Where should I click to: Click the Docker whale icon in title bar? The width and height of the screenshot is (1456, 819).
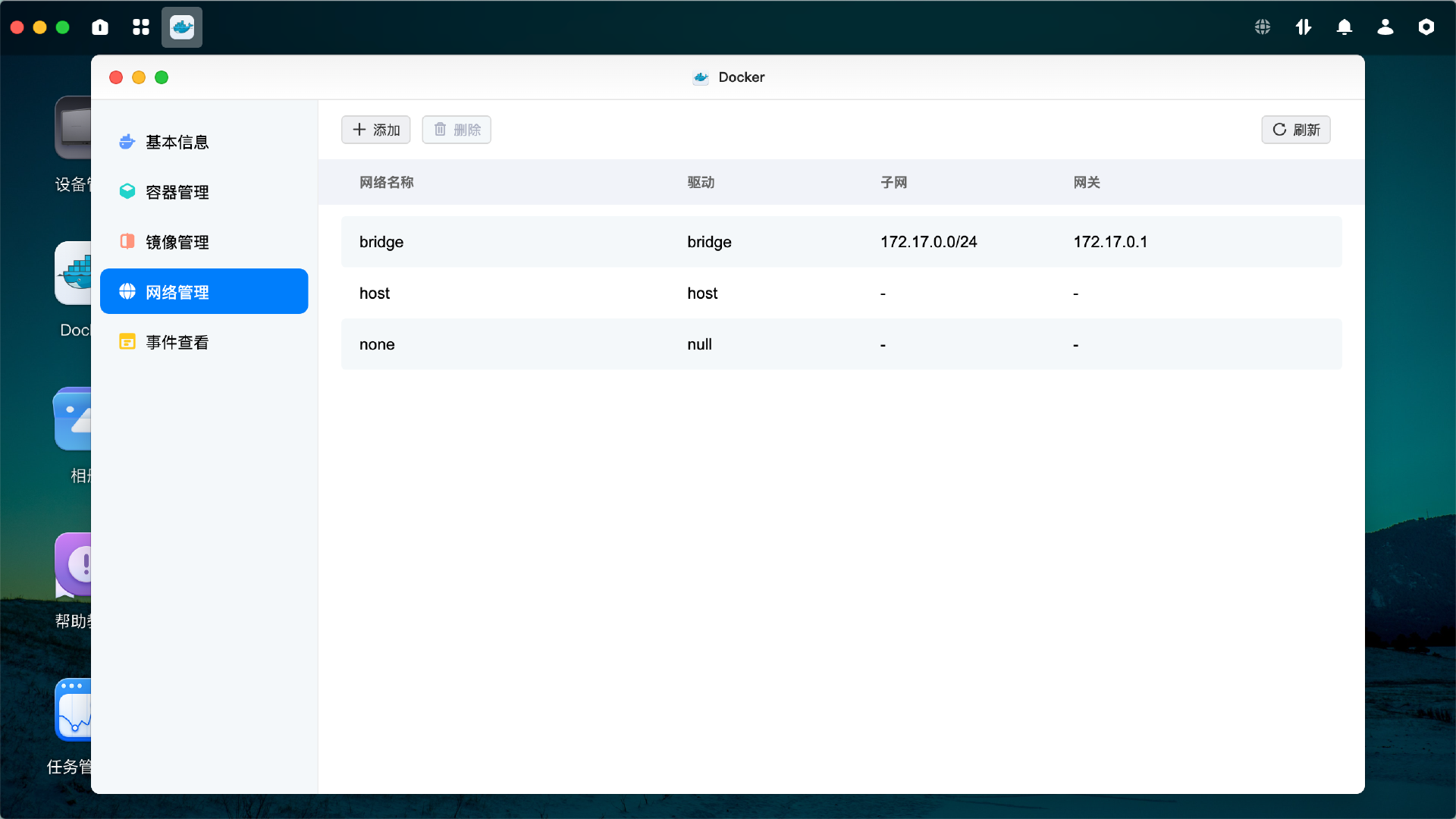click(701, 77)
